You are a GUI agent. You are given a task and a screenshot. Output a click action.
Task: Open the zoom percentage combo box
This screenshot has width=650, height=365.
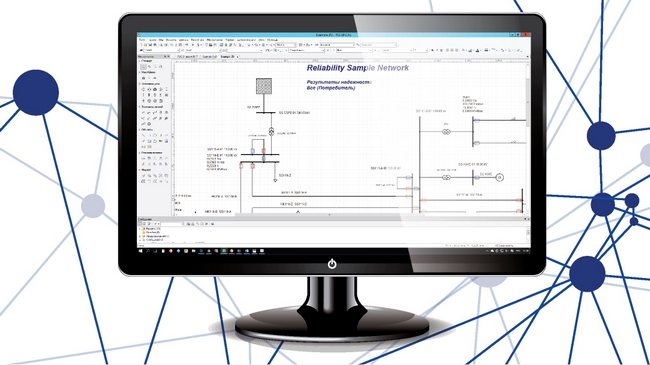(x=286, y=45)
